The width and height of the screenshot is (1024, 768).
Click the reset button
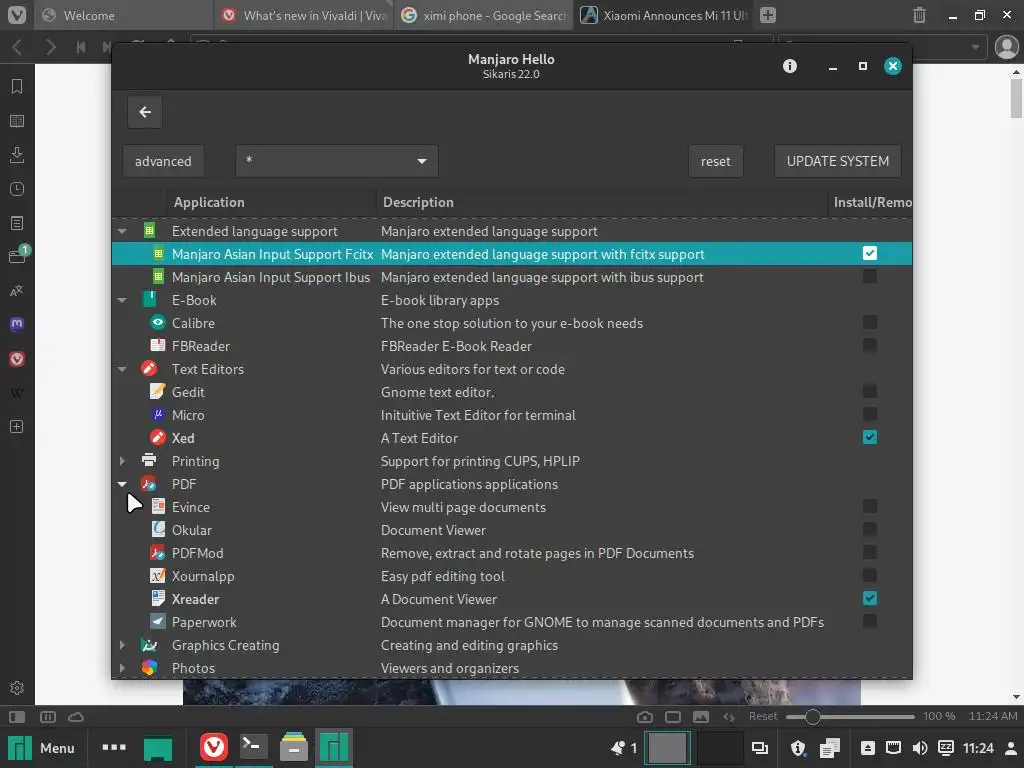coord(716,161)
